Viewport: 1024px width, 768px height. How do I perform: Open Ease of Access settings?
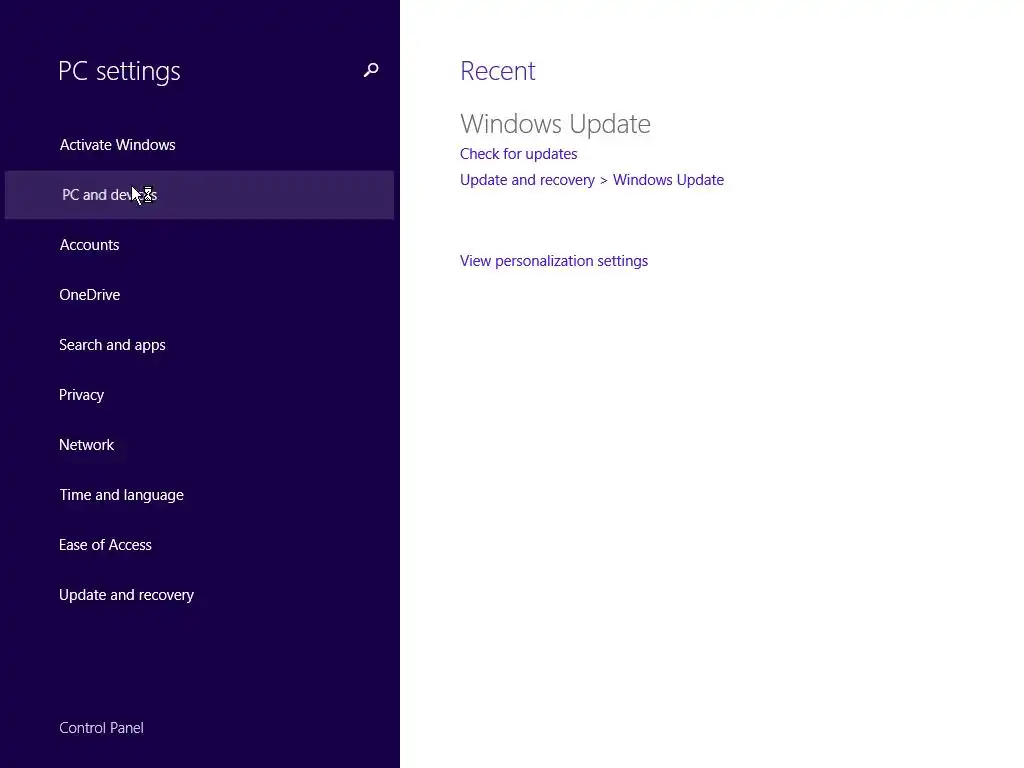pos(105,545)
